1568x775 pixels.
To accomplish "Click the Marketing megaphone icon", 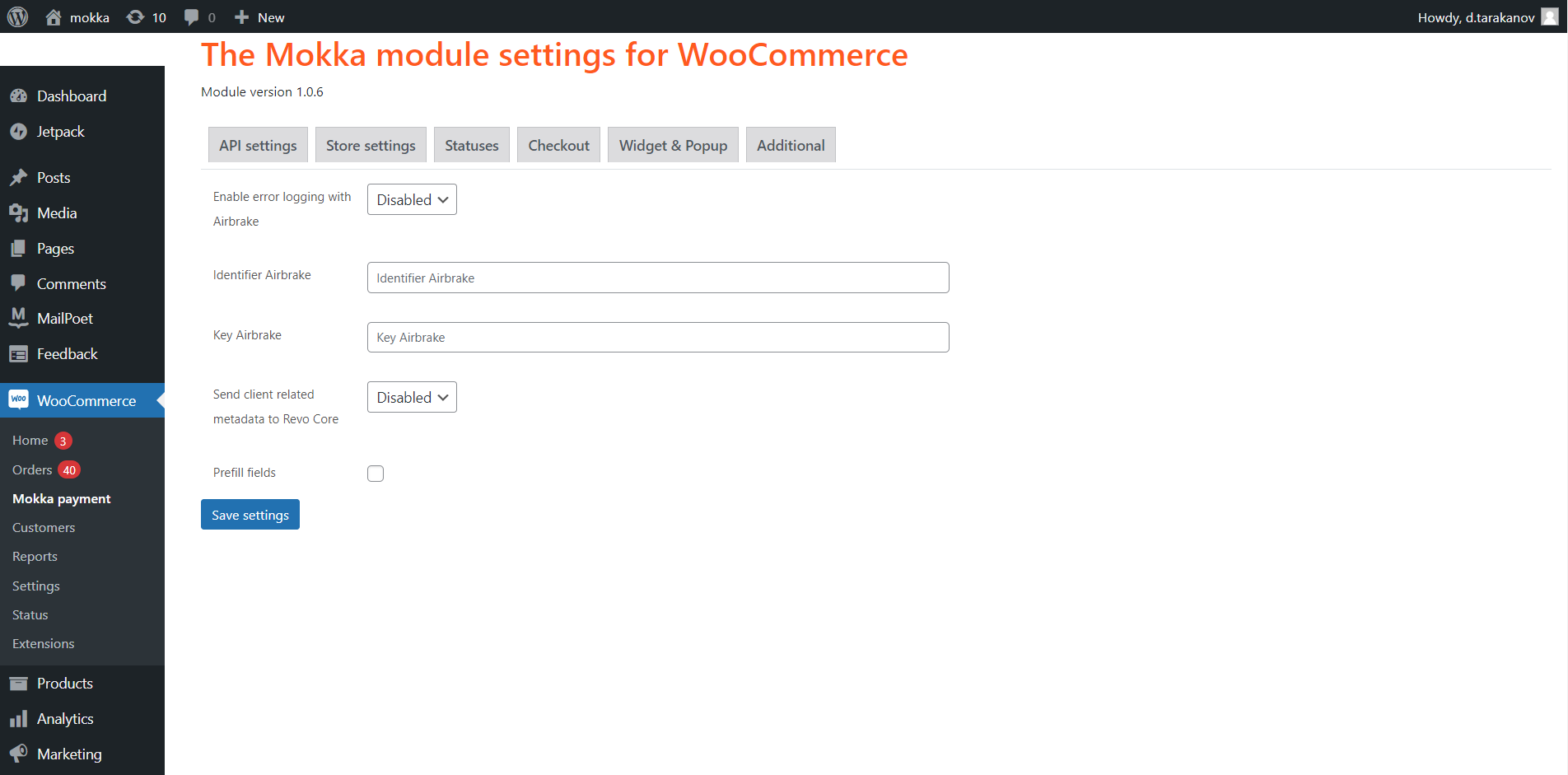I will (x=18, y=754).
